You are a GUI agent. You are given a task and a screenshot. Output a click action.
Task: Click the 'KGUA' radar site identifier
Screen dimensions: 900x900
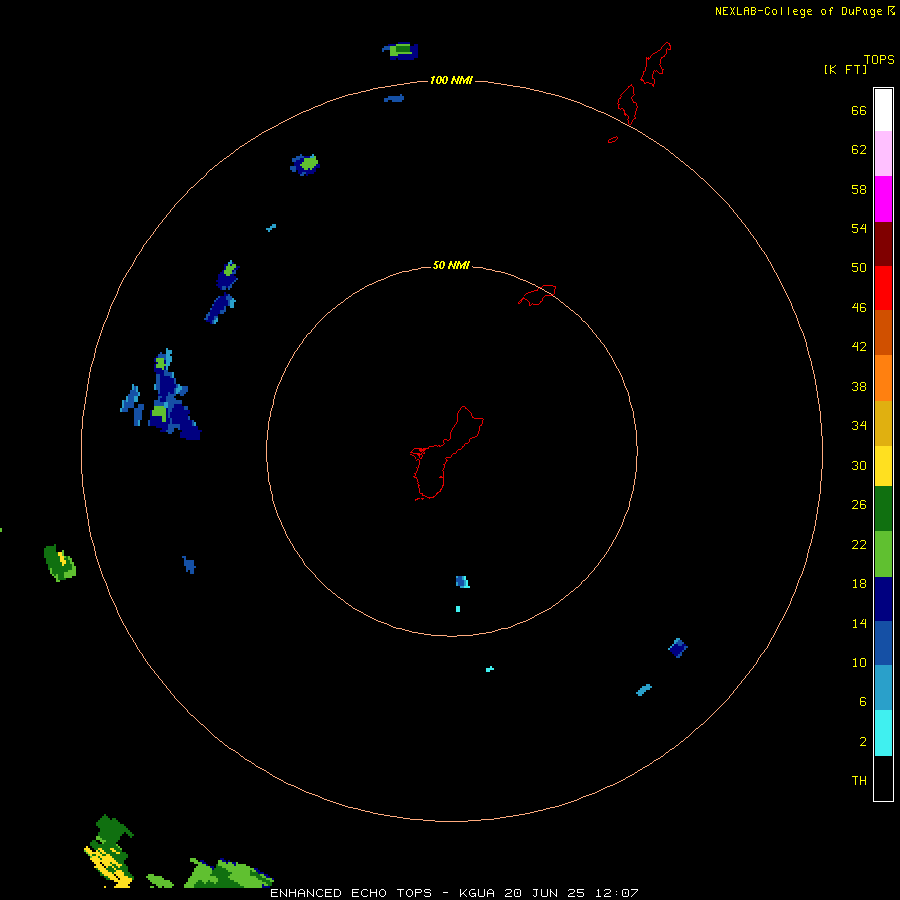pyautogui.click(x=476, y=893)
